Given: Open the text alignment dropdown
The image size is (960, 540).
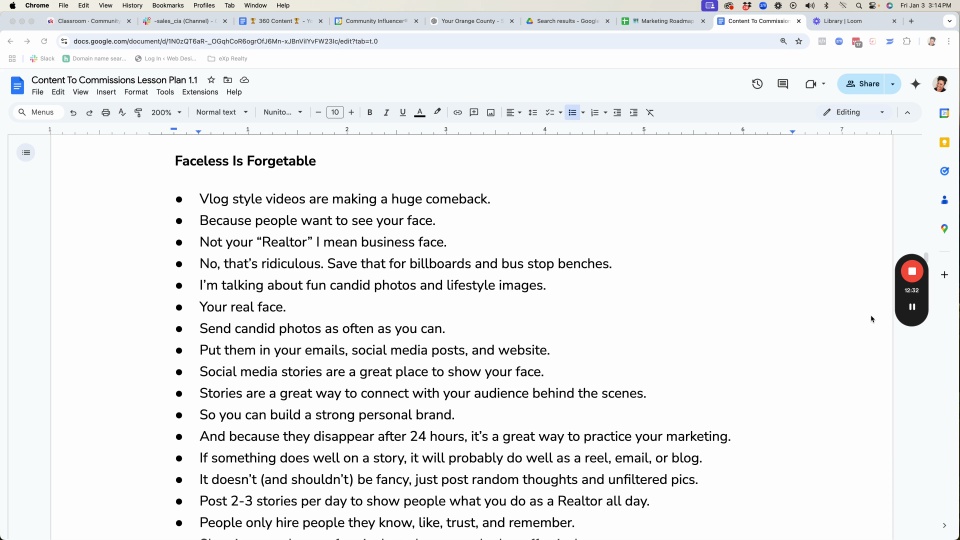Looking at the screenshot, I should pyautogui.click(x=514, y=113).
